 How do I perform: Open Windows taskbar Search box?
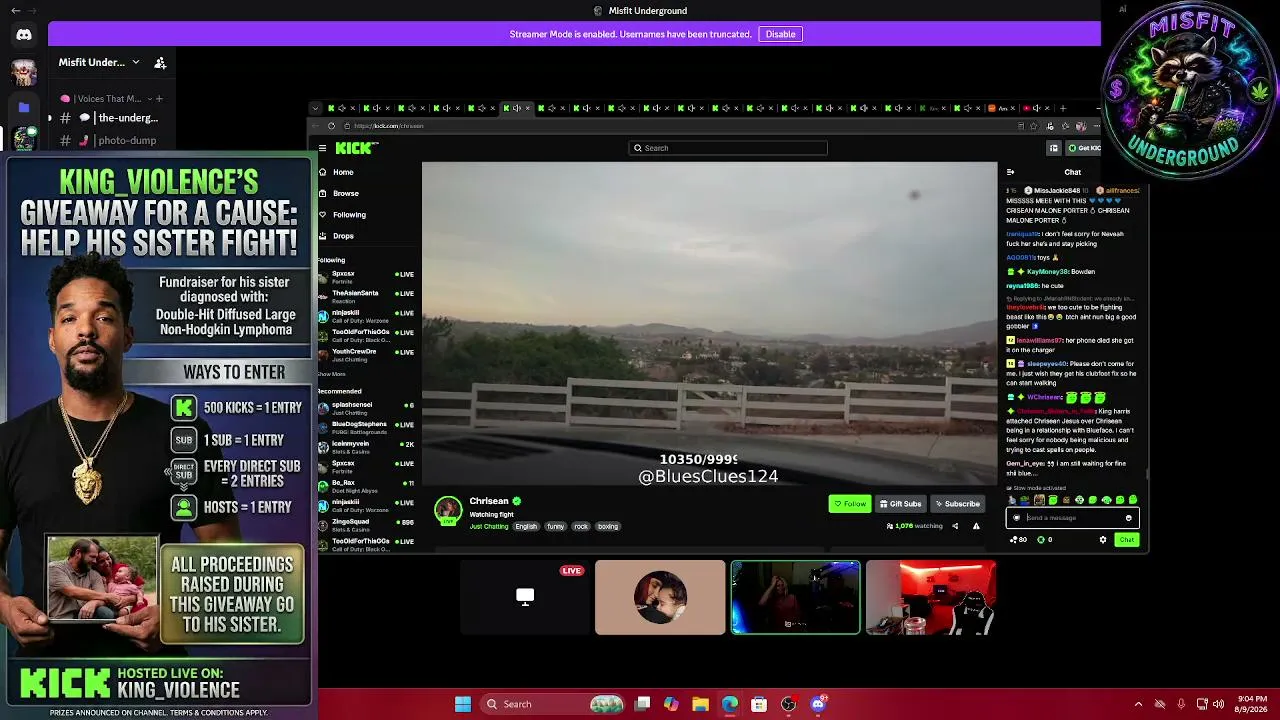click(x=552, y=704)
